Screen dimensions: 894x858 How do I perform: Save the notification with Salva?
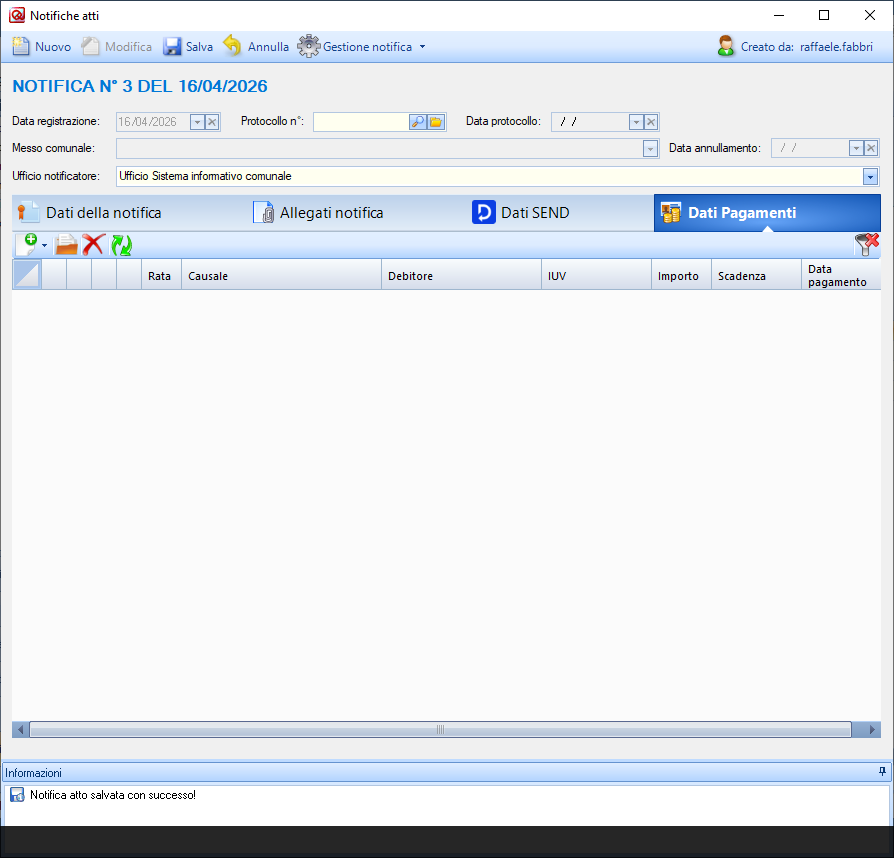(x=188, y=47)
